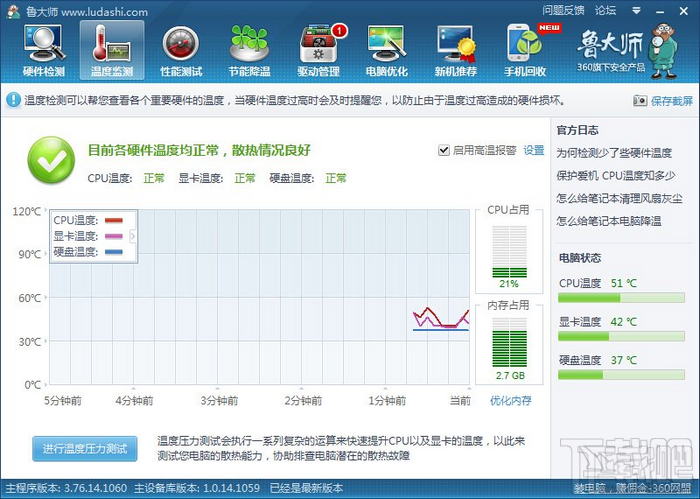700x499 pixels.
Task: Click the blue info exclamation icon
Action: (13, 100)
